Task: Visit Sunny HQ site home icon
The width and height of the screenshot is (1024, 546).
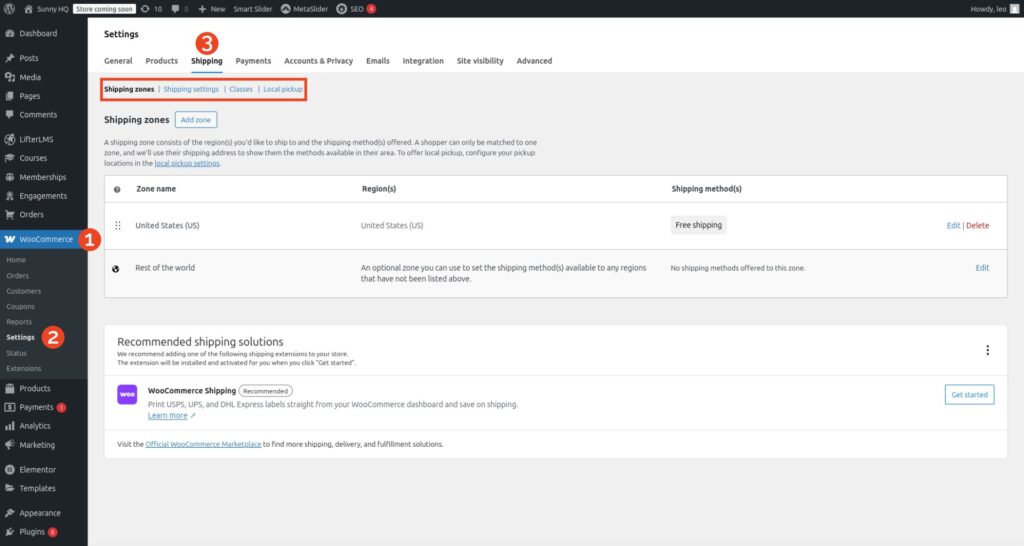Action: (x=28, y=9)
